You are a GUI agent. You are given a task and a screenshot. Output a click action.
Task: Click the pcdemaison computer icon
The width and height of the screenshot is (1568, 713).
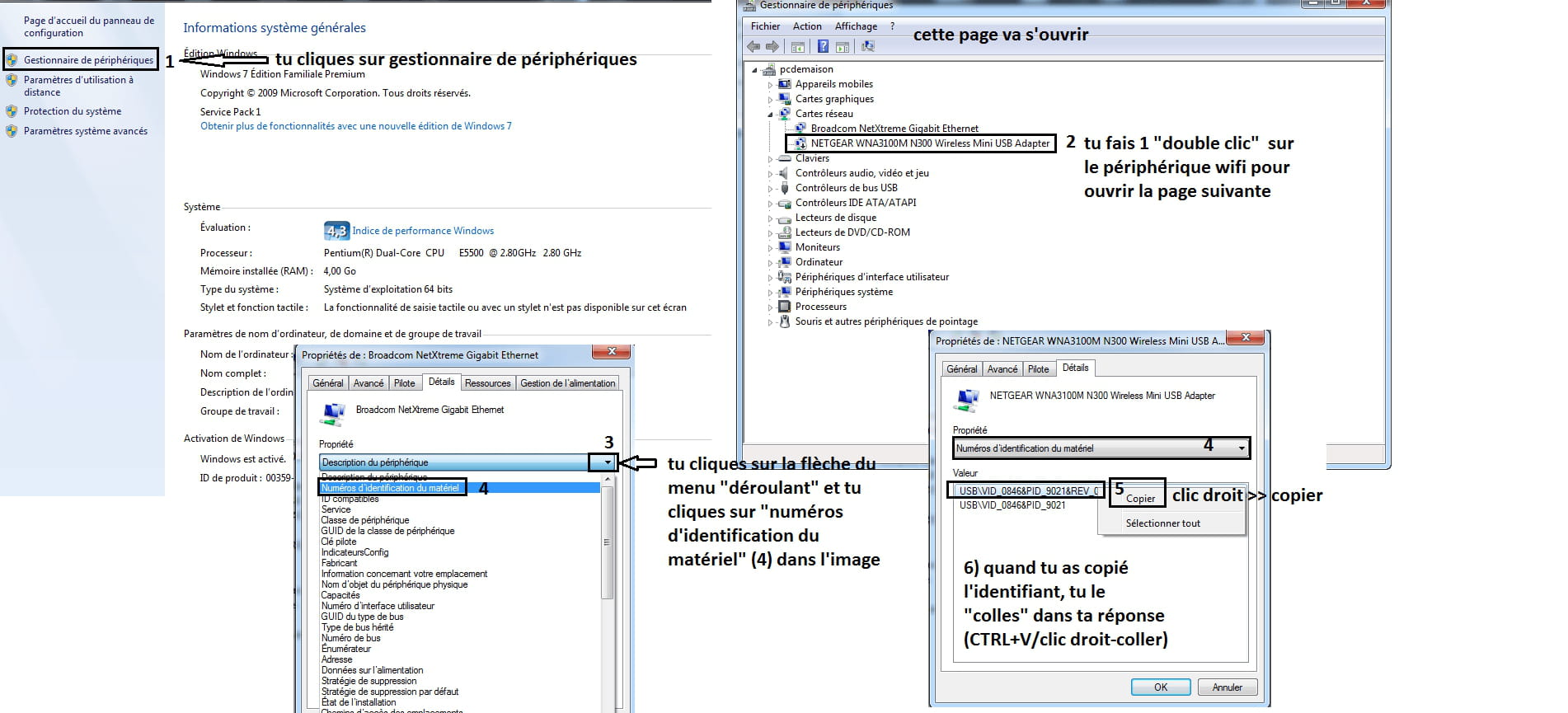point(770,69)
